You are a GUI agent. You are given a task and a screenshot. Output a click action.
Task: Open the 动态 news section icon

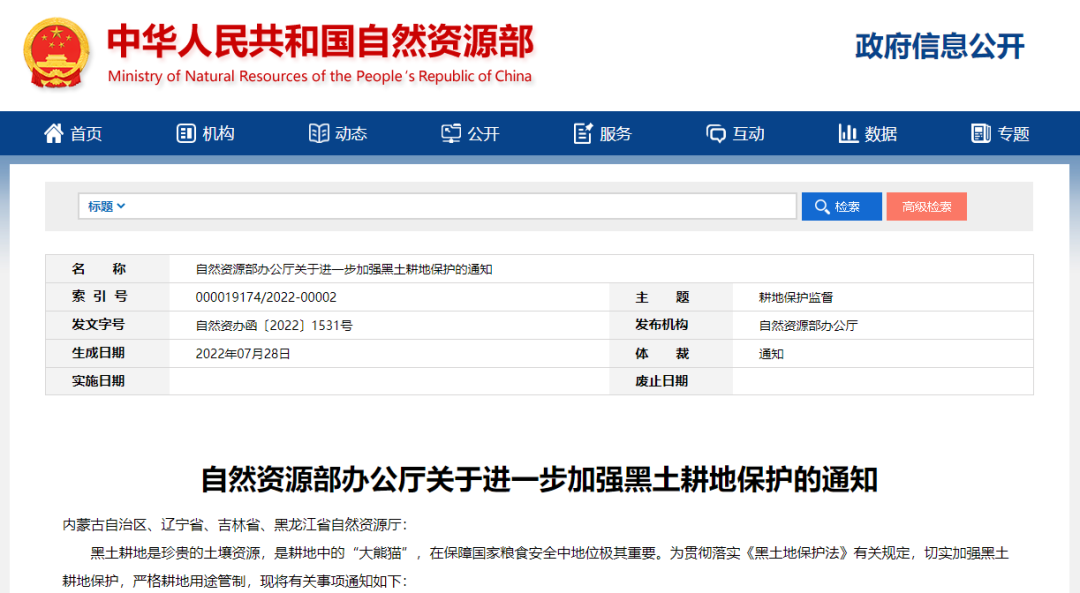(318, 133)
